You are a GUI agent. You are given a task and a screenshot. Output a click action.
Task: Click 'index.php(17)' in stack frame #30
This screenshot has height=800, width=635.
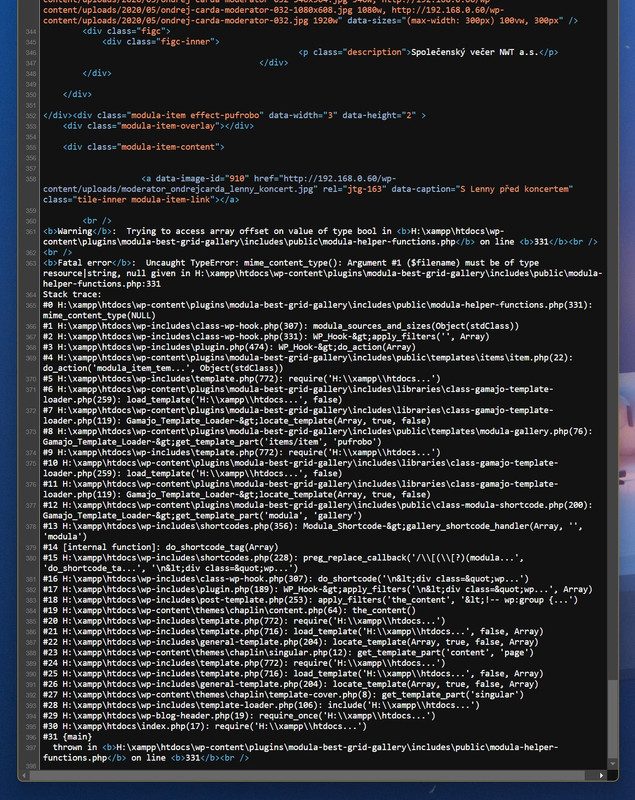[x=175, y=726]
